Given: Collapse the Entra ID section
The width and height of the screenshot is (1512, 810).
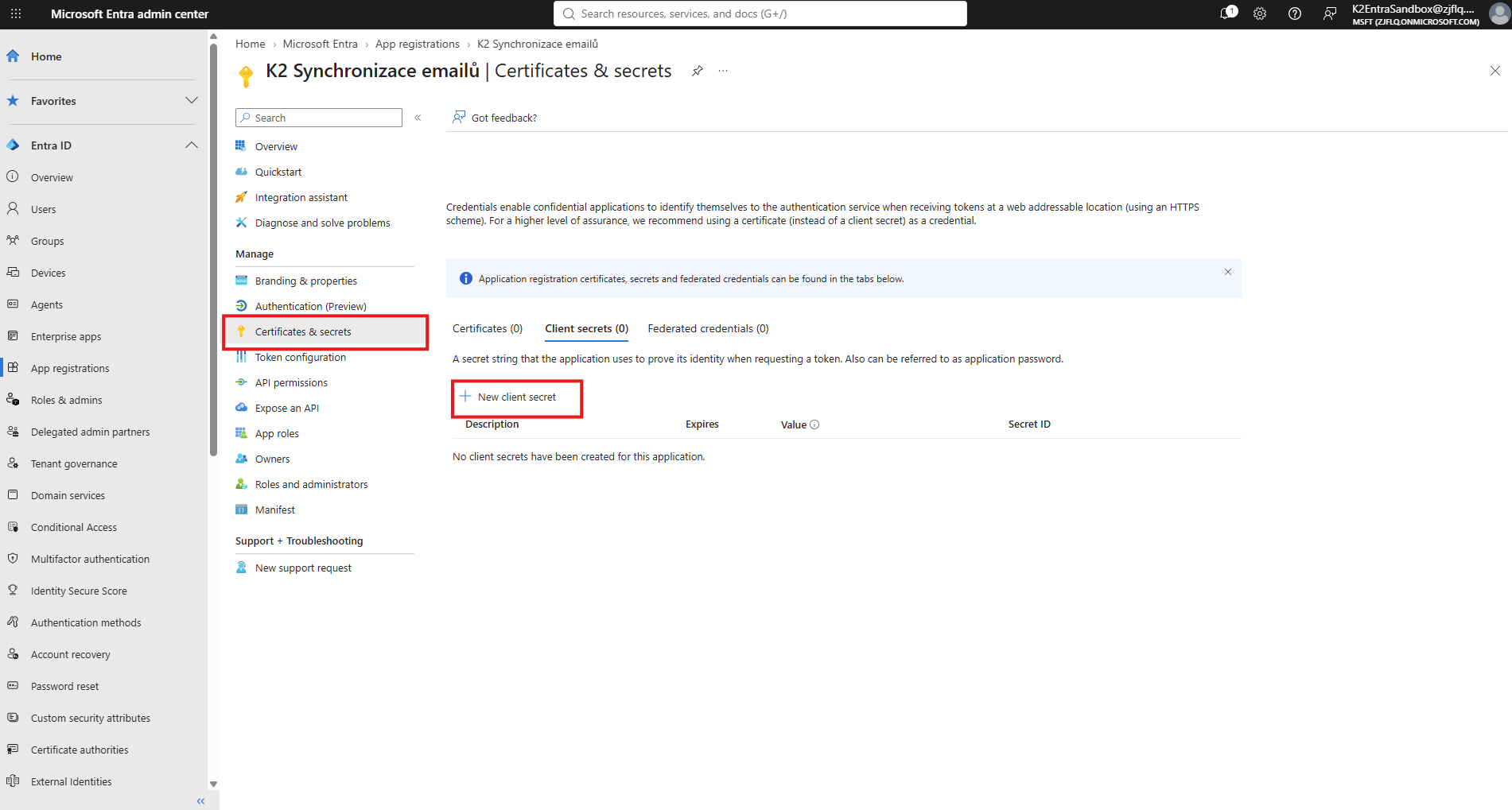Looking at the screenshot, I should 192,145.
